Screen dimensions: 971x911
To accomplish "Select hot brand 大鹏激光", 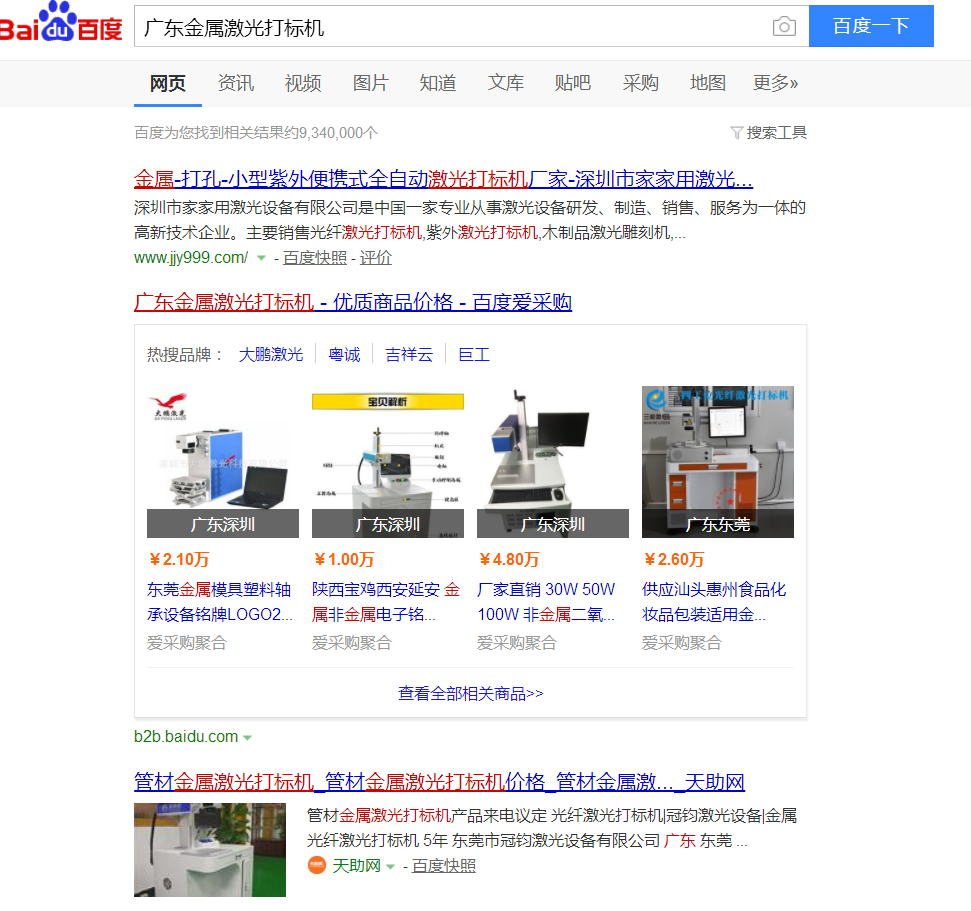I will (271, 355).
